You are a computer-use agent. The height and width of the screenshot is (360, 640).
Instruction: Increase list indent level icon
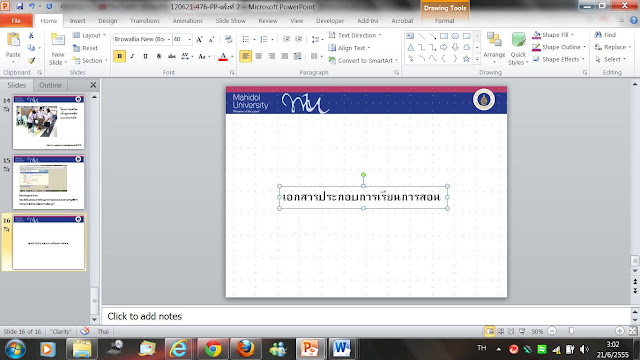point(299,39)
